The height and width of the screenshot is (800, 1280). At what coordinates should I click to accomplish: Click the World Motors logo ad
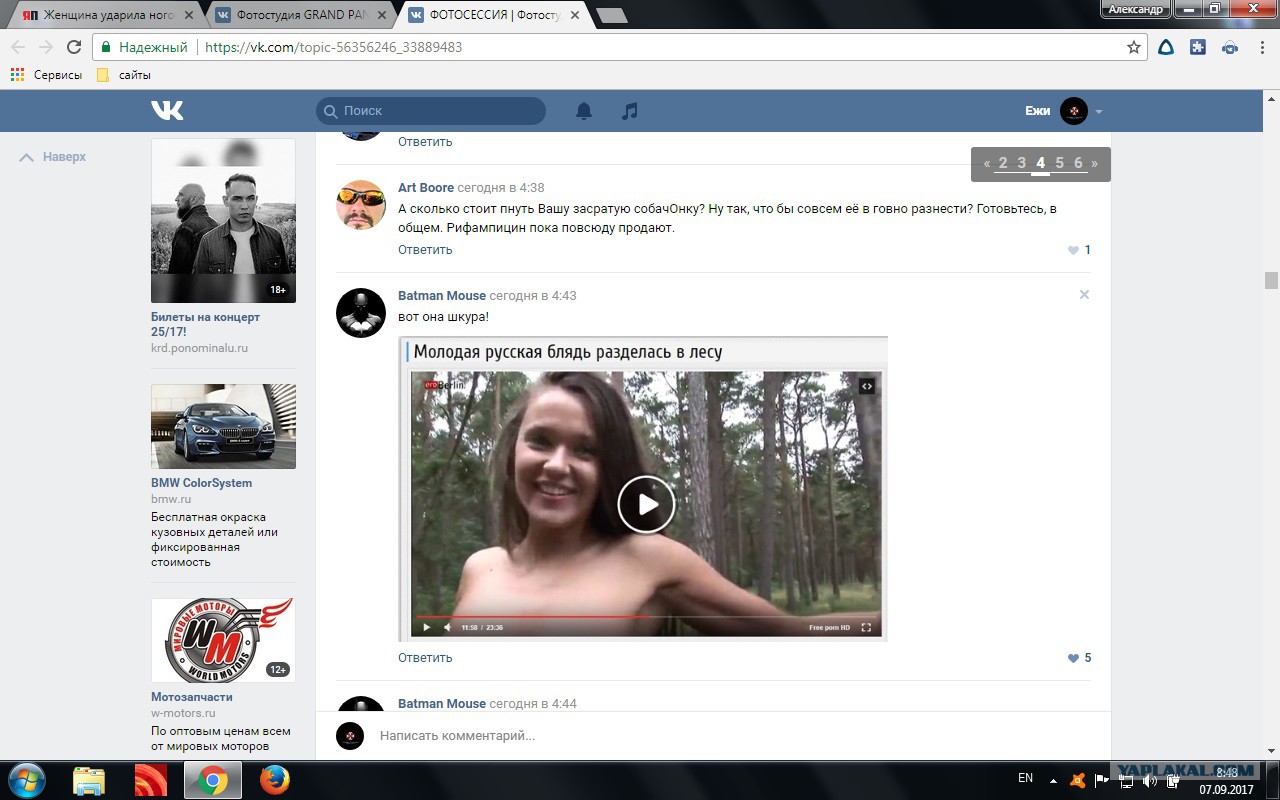(x=223, y=641)
